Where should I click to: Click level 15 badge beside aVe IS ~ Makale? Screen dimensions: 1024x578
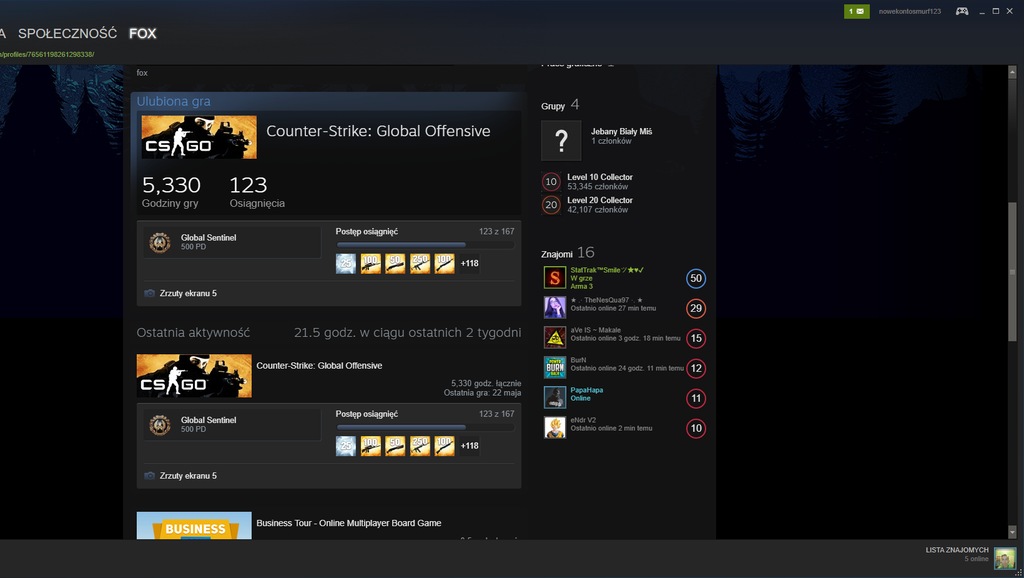click(x=696, y=338)
